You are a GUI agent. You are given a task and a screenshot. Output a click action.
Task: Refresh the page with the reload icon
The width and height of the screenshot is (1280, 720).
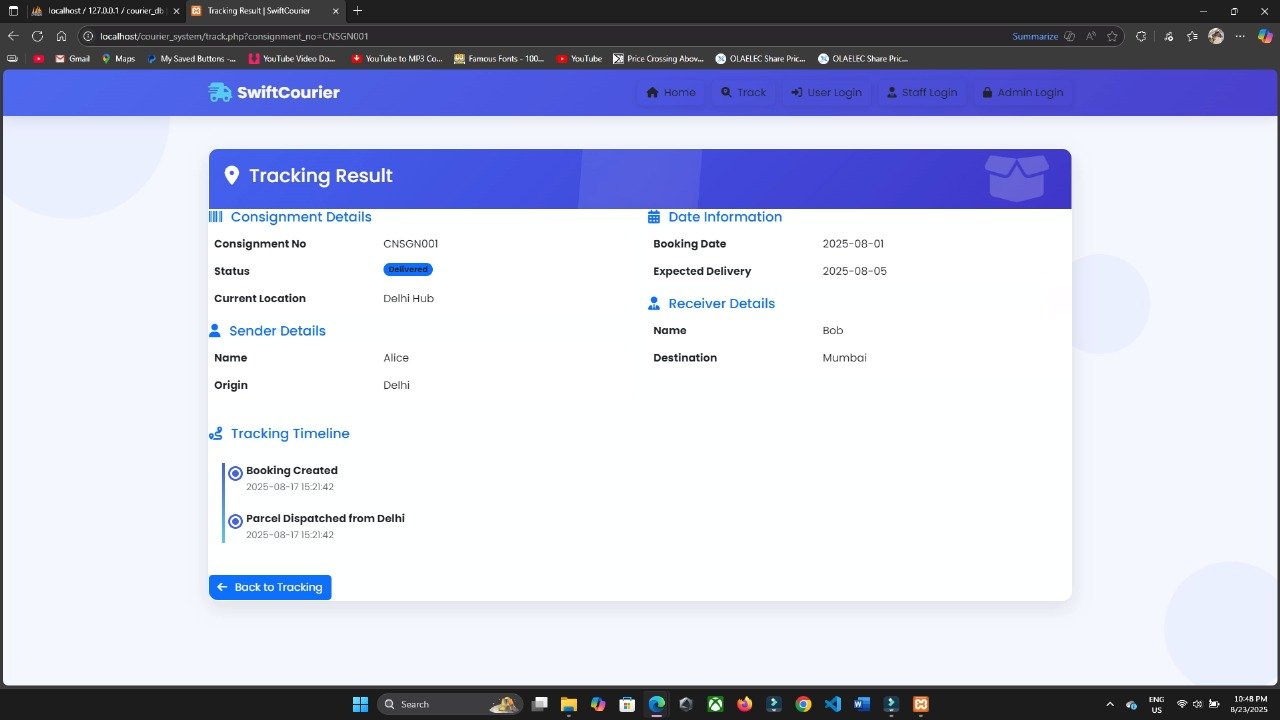tap(37, 36)
